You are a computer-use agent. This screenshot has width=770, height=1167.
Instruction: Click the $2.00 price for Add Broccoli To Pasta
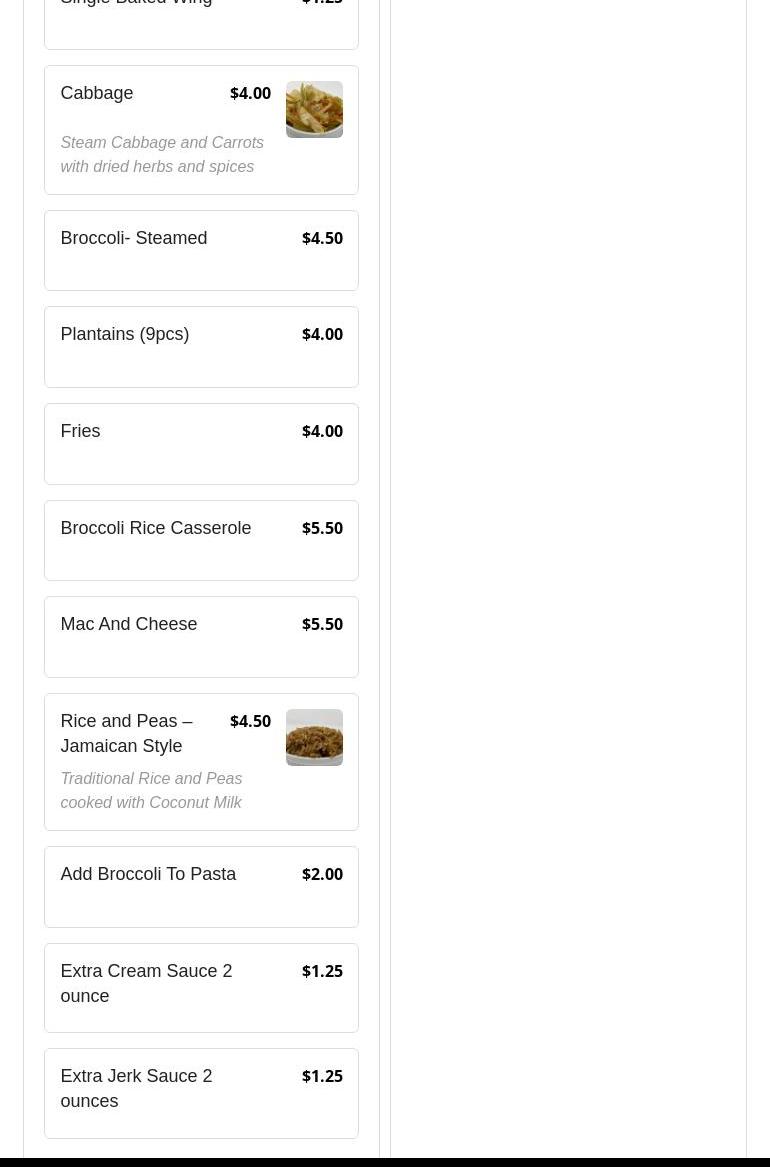pyautogui.click(x=322, y=874)
